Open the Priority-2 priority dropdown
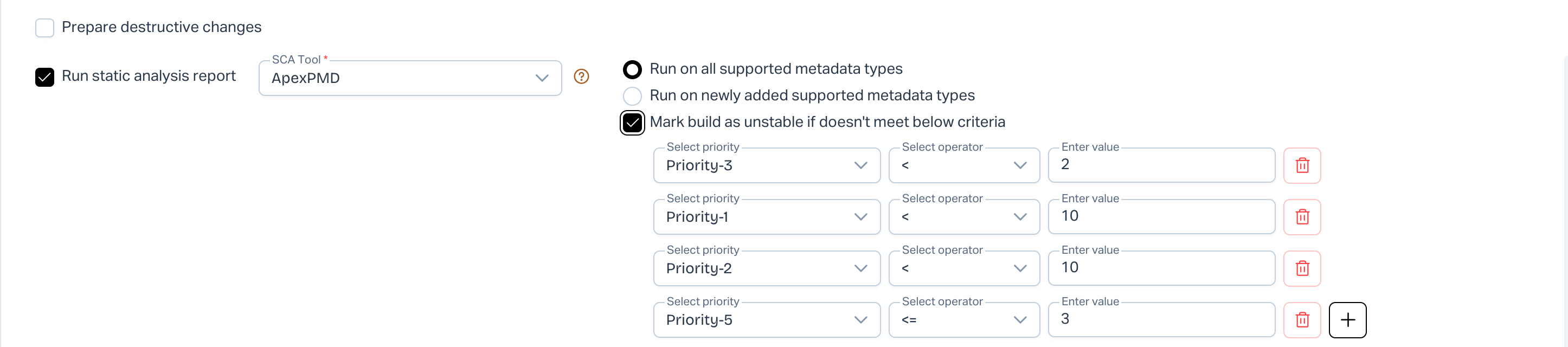Screen dimensions: 1568x347 766,268
